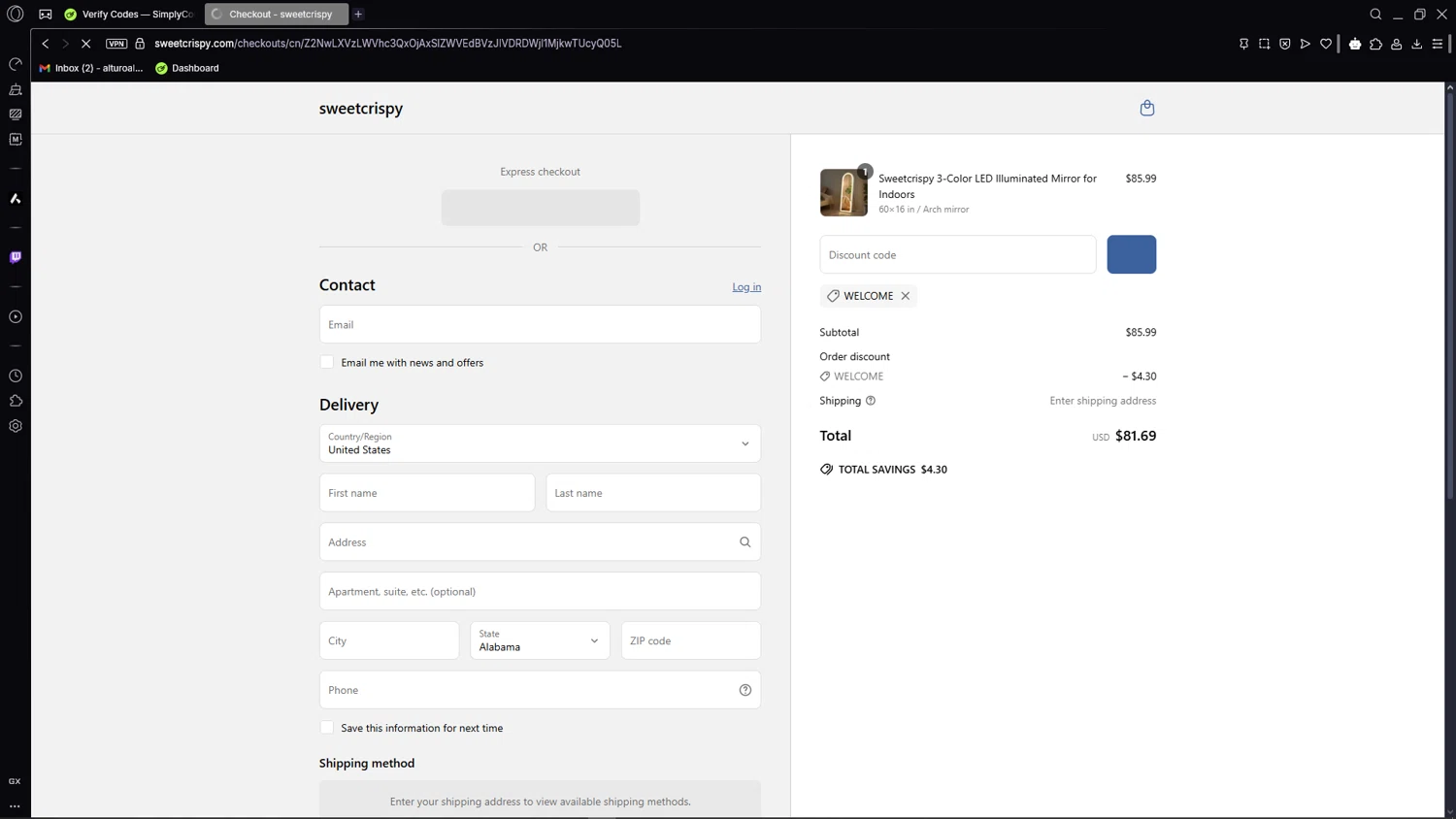This screenshot has height=819, width=1456.
Task: Click the blue apply discount button
Action: 1132,254
